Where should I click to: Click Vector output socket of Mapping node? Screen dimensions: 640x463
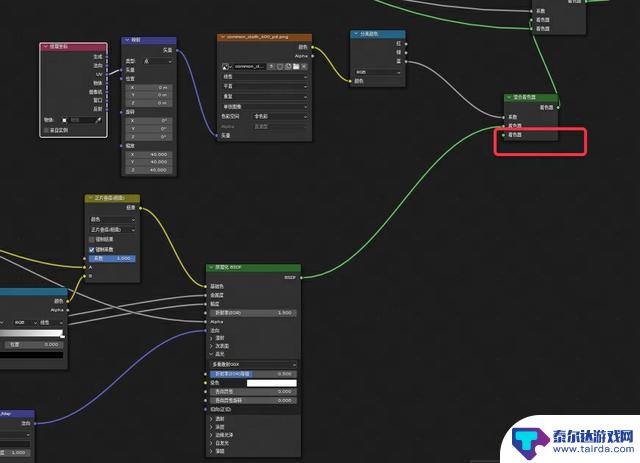pyautogui.click(x=177, y=50)
